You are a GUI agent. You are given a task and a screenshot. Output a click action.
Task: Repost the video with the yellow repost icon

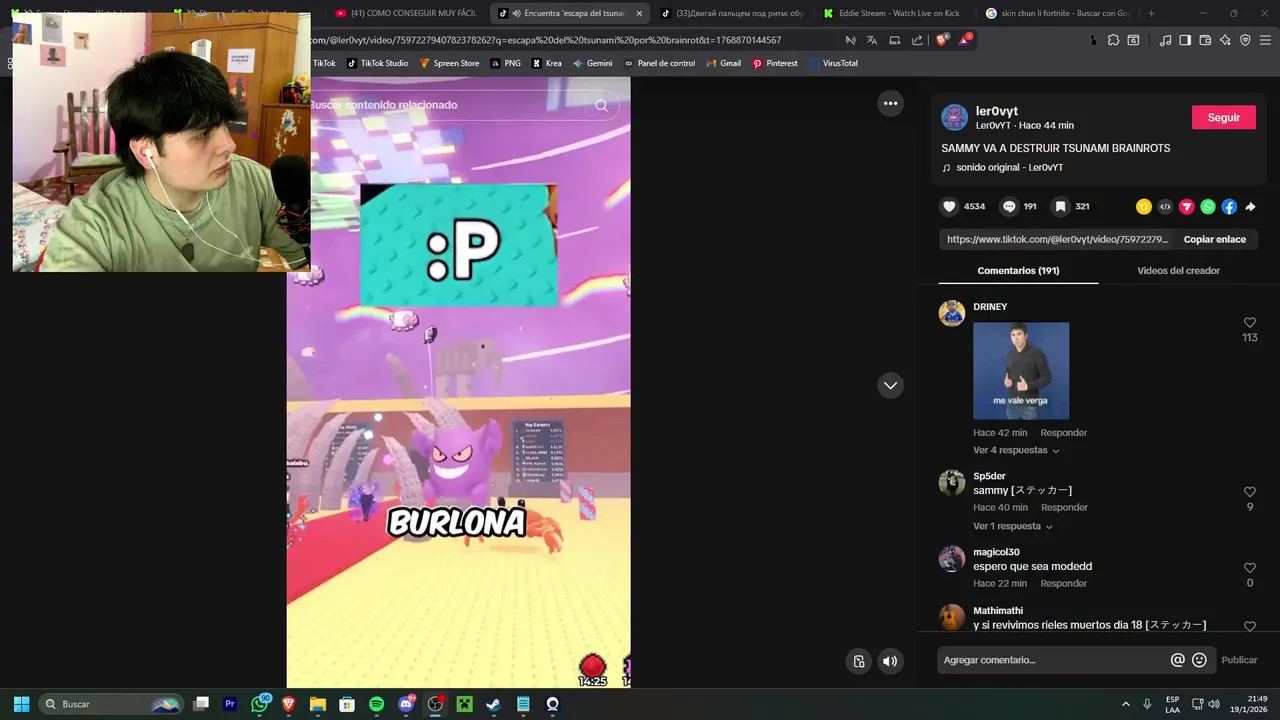point(1144,207)
